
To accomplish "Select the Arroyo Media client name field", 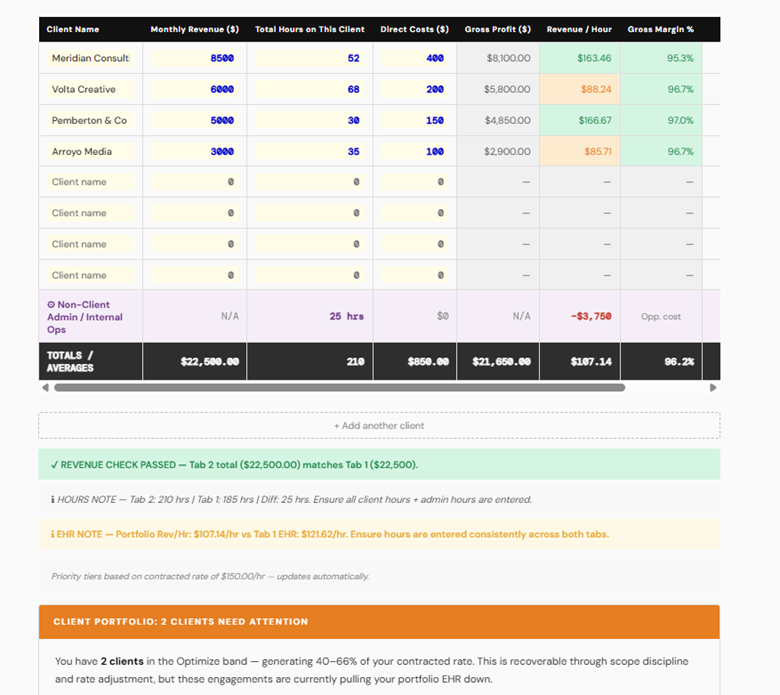I will (x=91, y=152).
